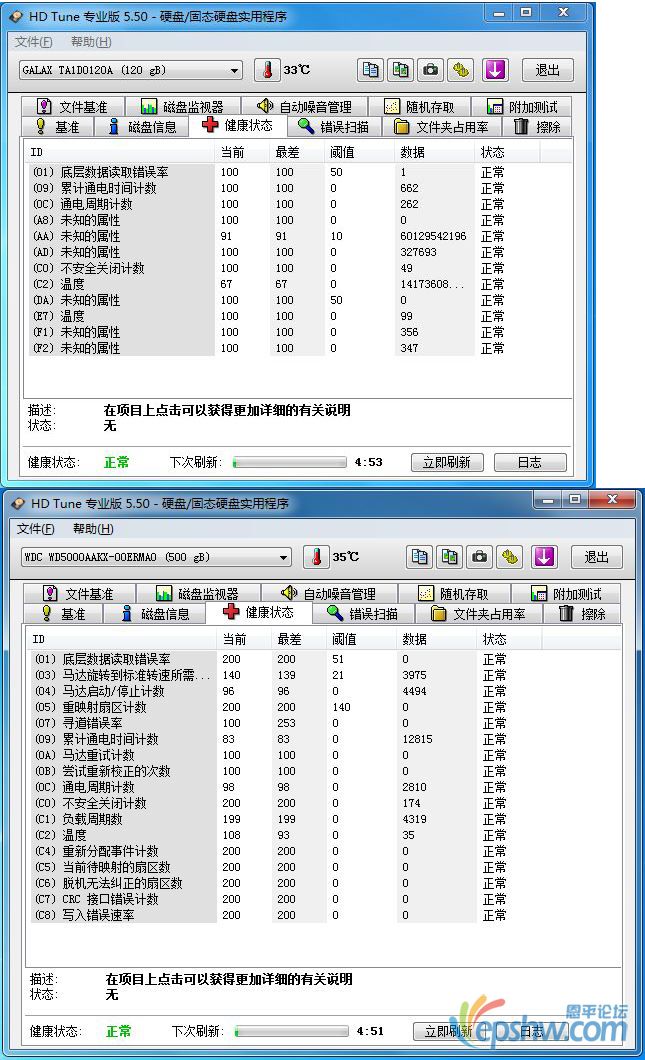Switch to 文件基准 tab in GALAX window

tap(73, 107)
